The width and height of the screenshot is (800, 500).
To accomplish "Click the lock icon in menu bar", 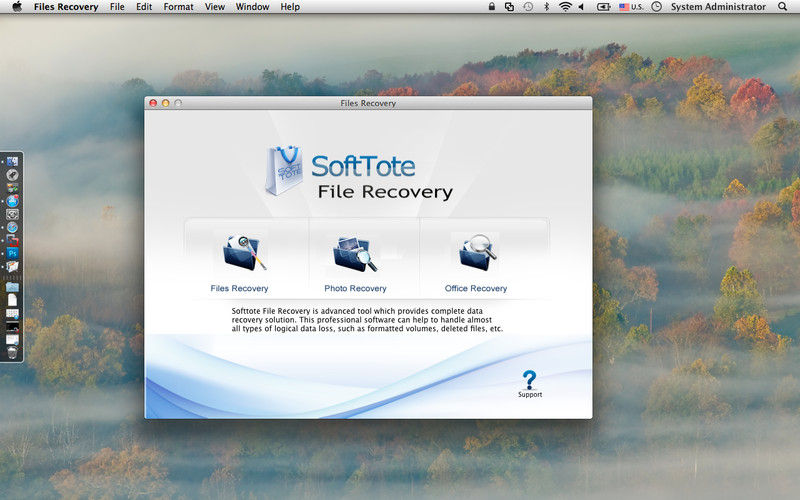I will click(x=491, y=7).
